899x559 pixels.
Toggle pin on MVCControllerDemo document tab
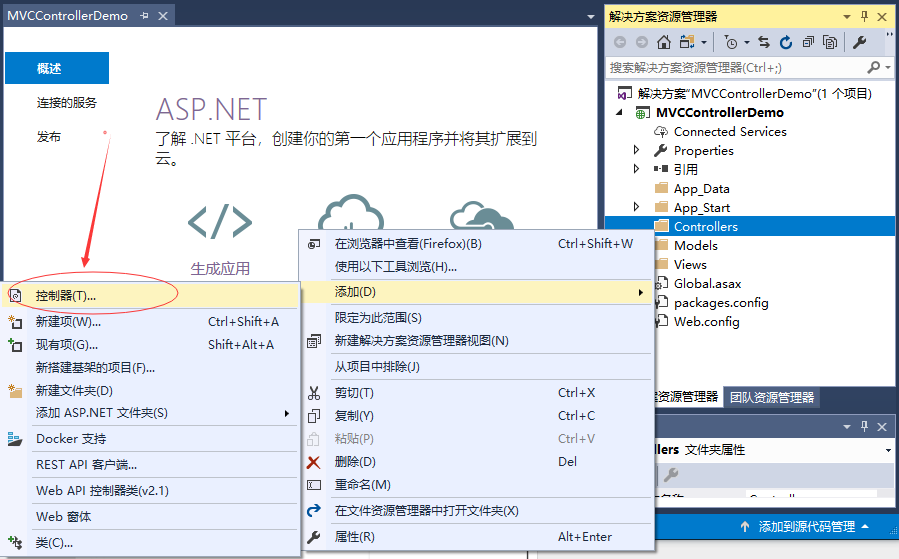pos(144,16)
